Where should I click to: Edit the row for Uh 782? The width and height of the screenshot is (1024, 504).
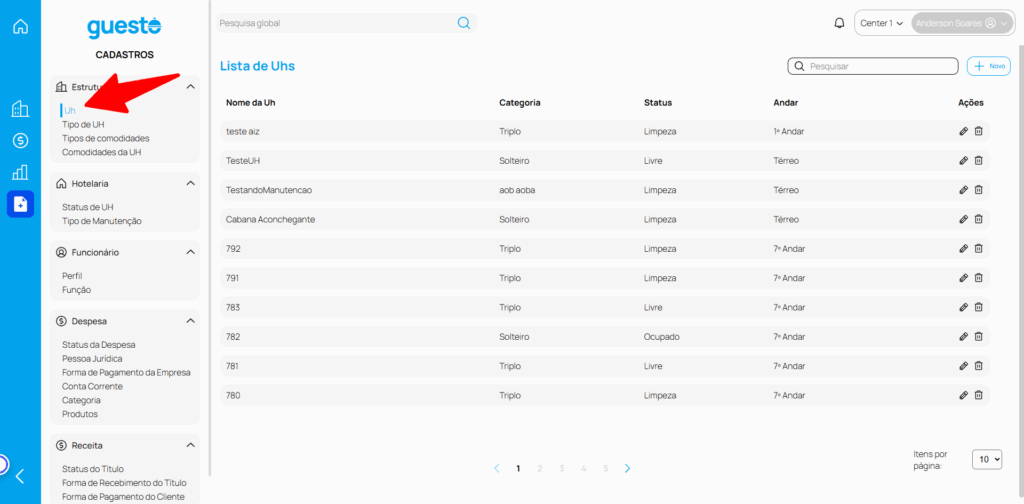[x=963, y=337]
